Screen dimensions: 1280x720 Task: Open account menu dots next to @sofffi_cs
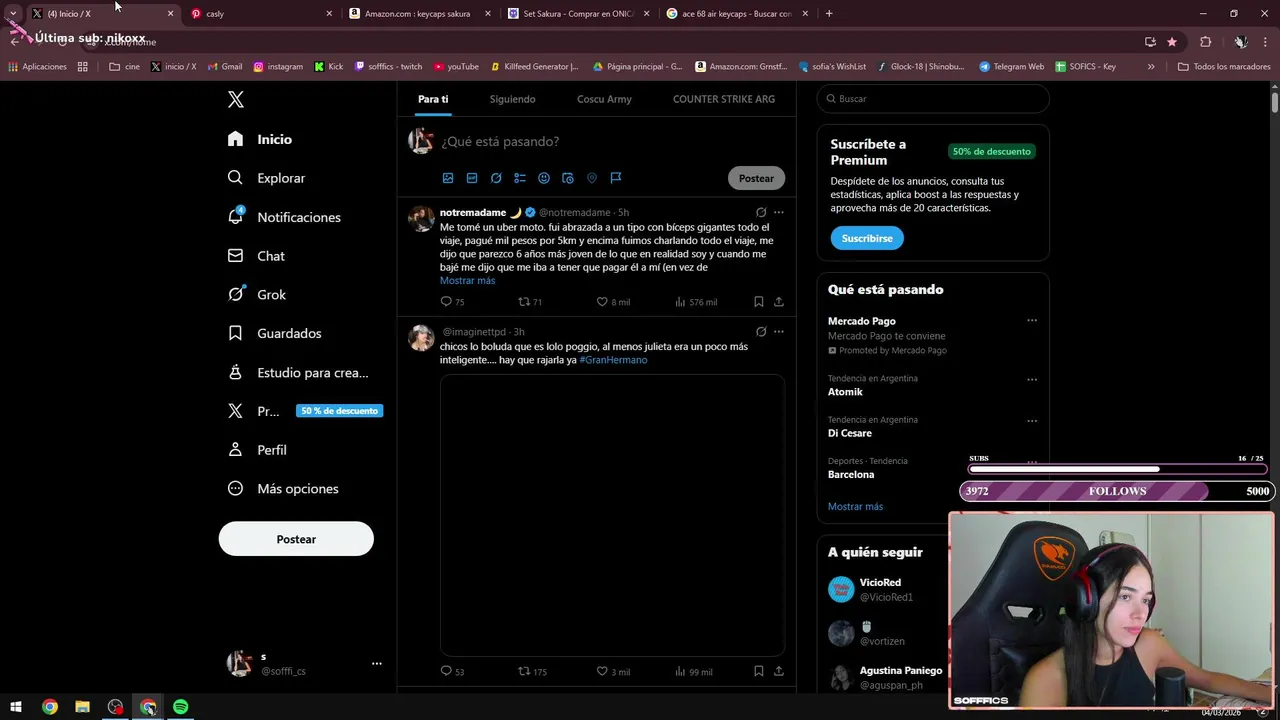point(377,663)
